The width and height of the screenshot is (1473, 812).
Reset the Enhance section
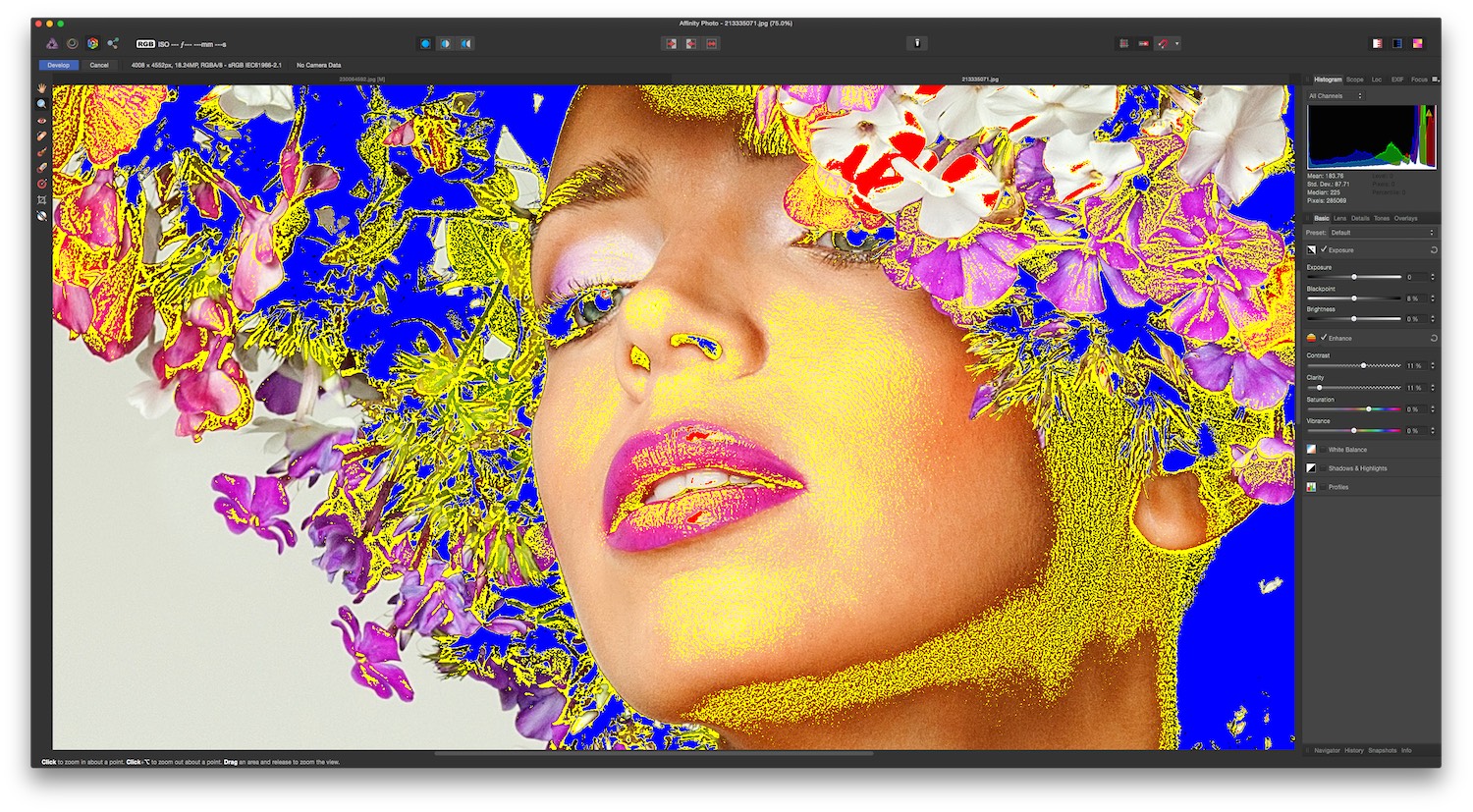pyautogui.click(x=1434, y=338)
